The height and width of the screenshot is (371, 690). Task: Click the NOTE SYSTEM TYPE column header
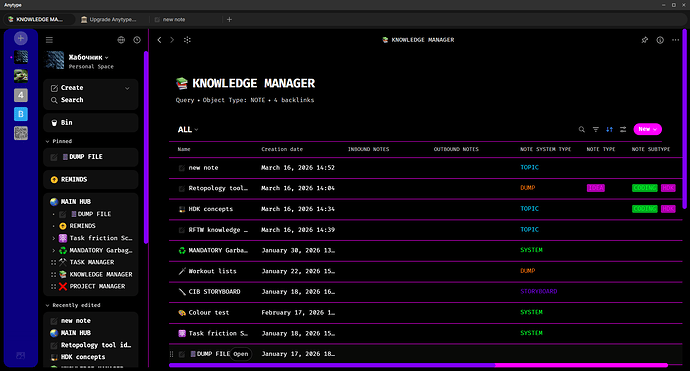click(546, 149)
